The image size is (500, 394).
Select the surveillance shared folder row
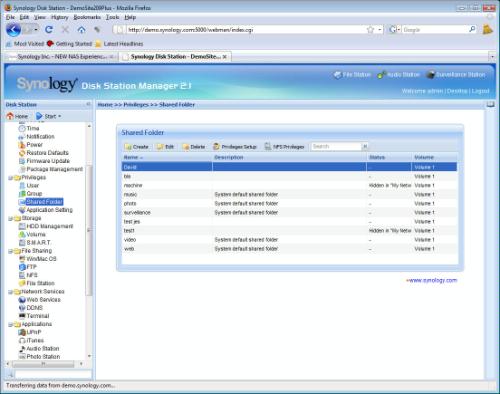(x=289, y=213)
